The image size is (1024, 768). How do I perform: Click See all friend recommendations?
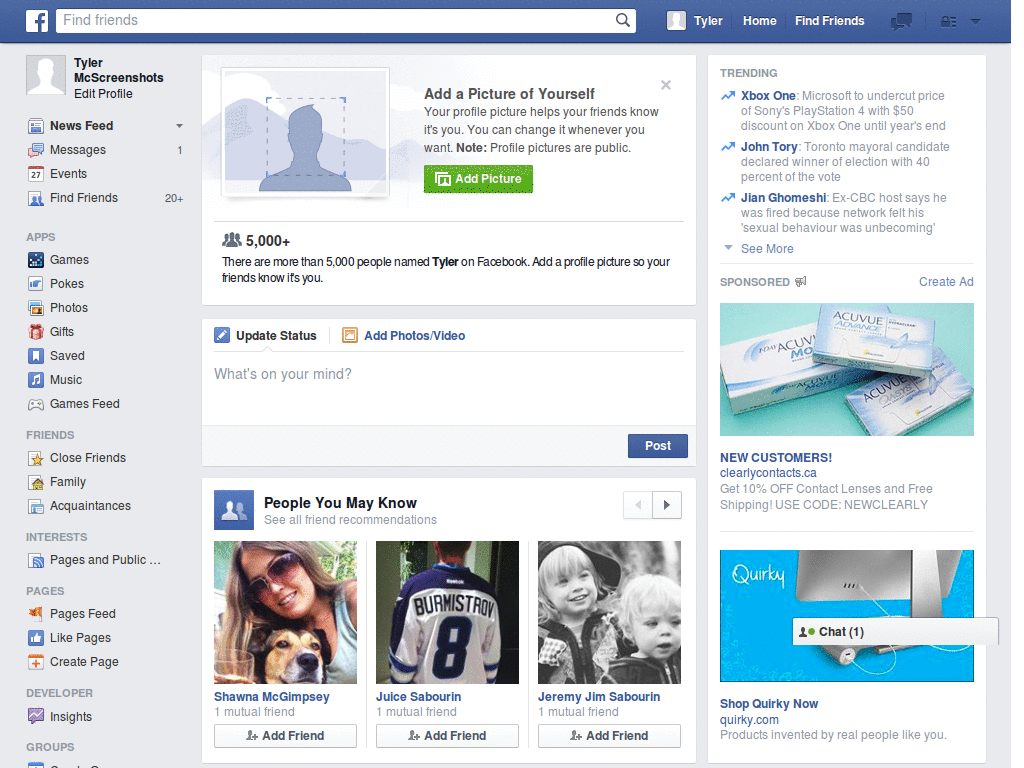pyautogui.click(x=350, y=520)
